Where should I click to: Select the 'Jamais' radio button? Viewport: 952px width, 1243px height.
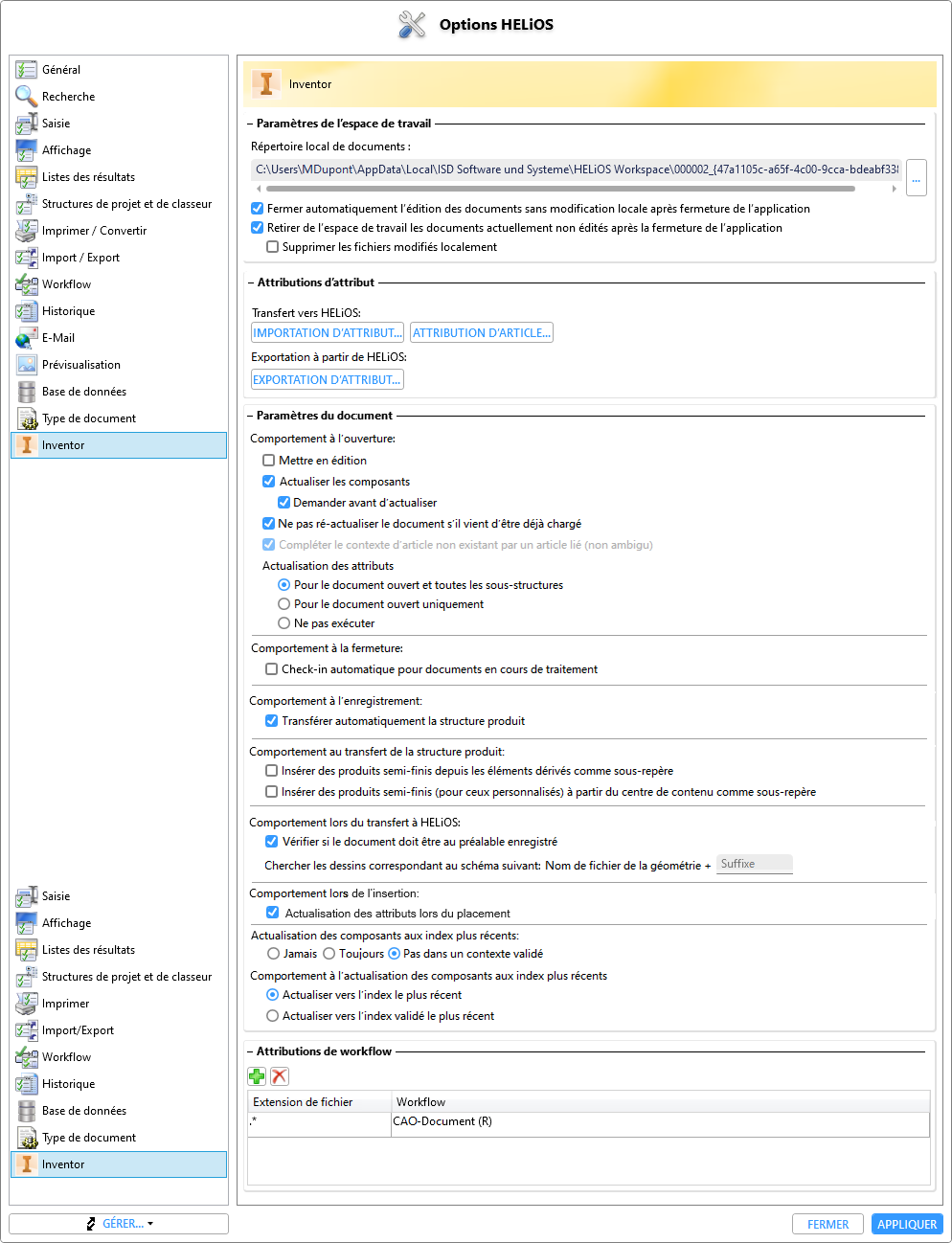274,954
